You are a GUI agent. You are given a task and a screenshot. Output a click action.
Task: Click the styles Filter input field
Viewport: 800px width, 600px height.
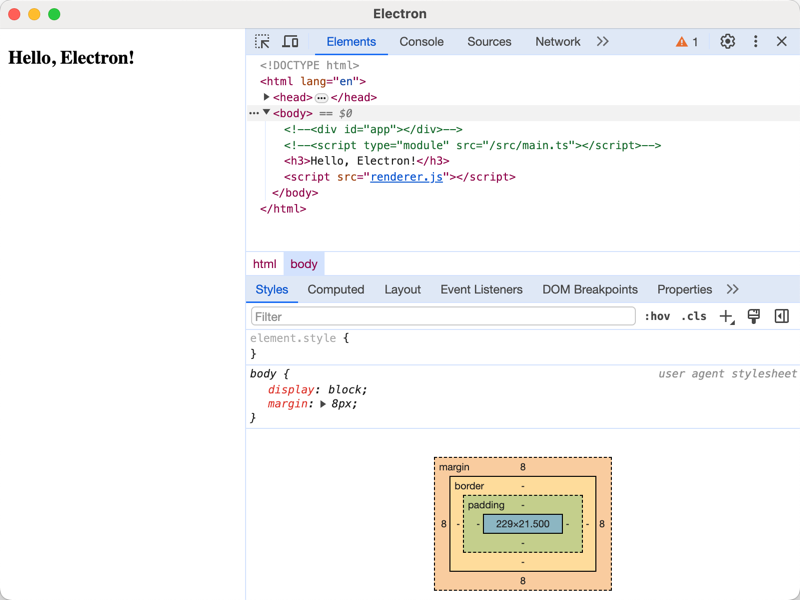(x=442, y=317)
